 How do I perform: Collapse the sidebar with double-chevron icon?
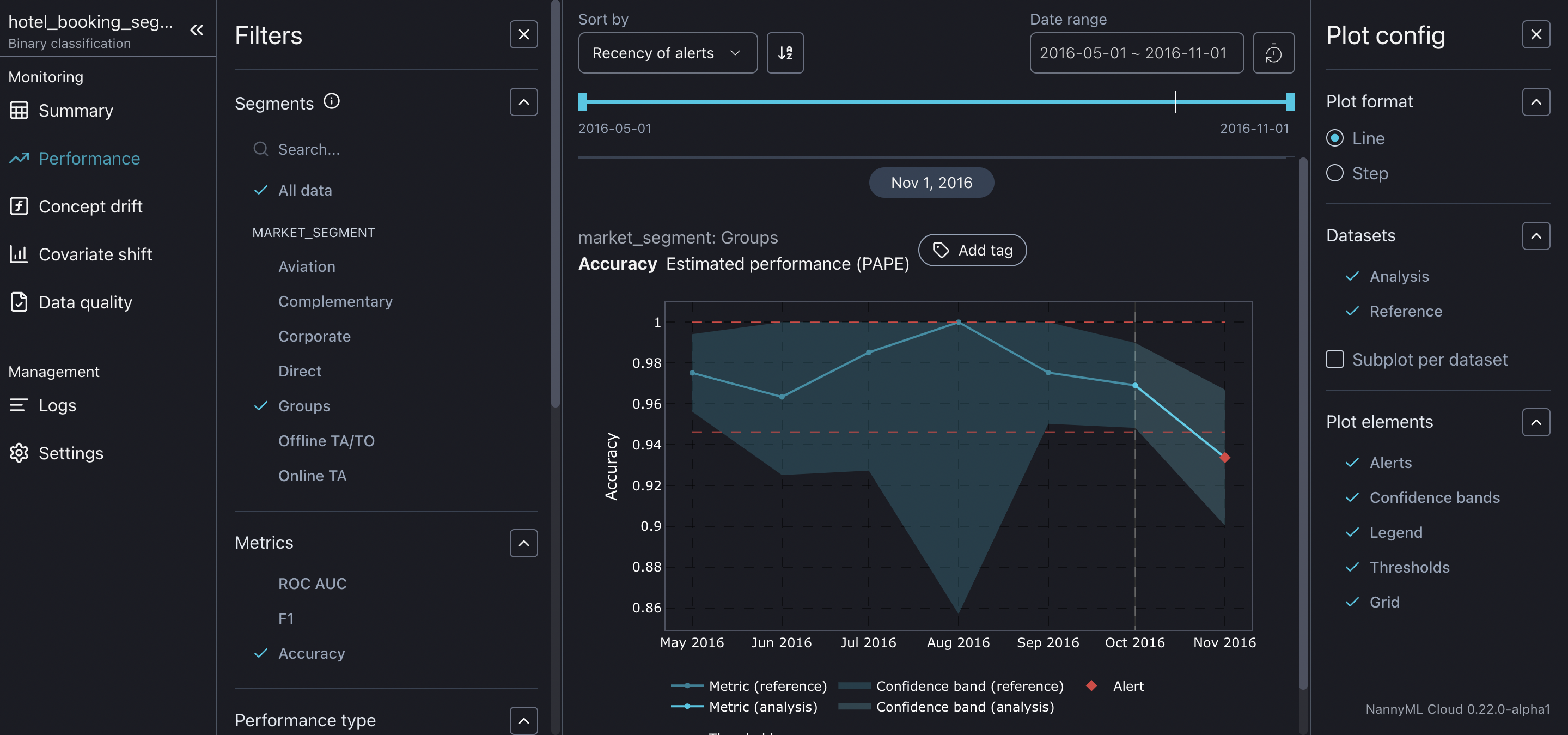pyautogui.click(x=196, y=30)
